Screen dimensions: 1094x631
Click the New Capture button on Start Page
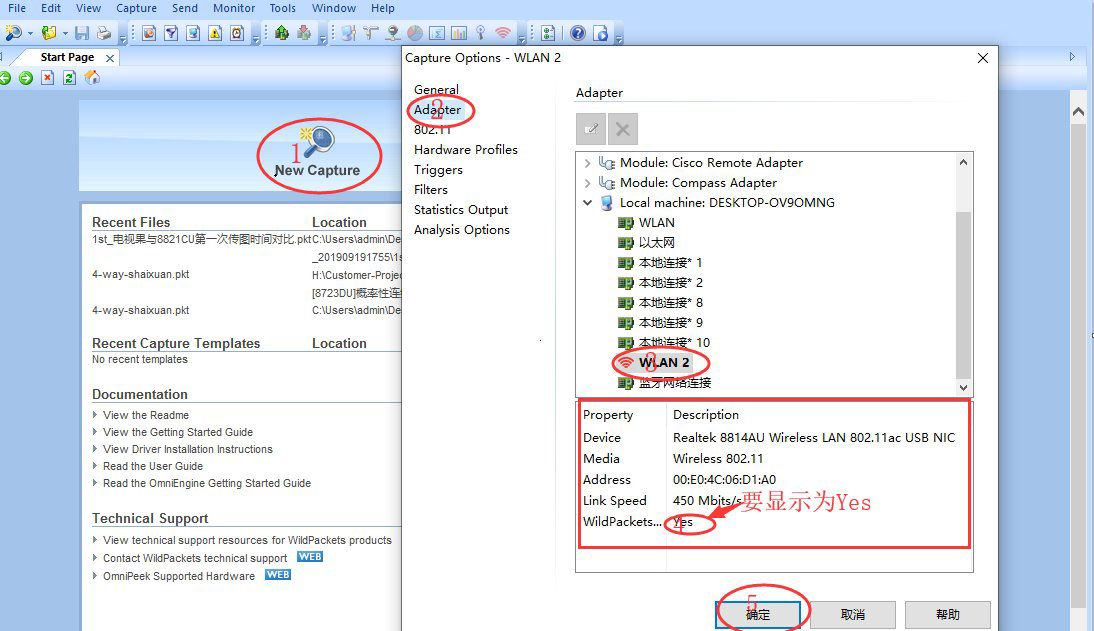tap(317, 153)
